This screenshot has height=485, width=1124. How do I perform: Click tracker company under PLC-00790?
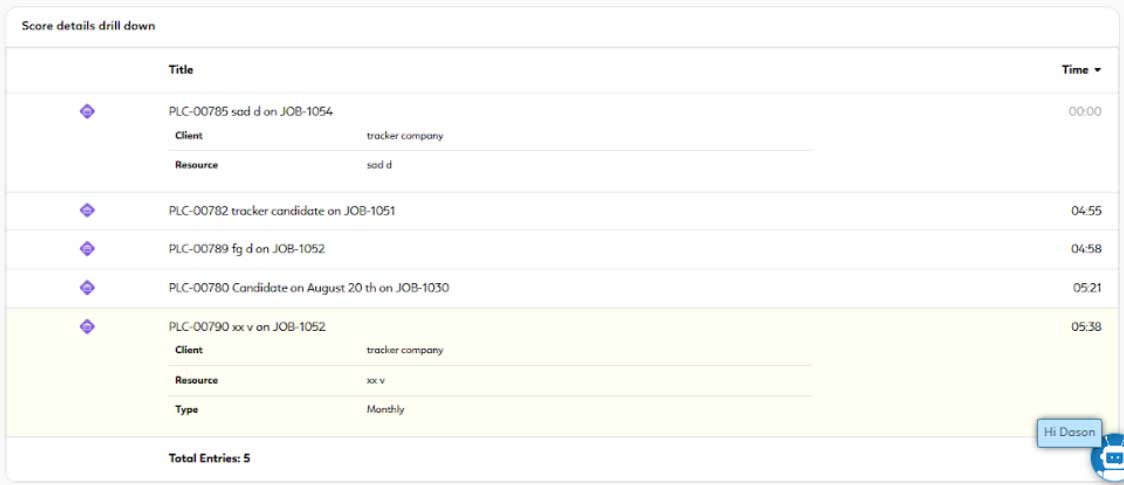click(405, 350)
